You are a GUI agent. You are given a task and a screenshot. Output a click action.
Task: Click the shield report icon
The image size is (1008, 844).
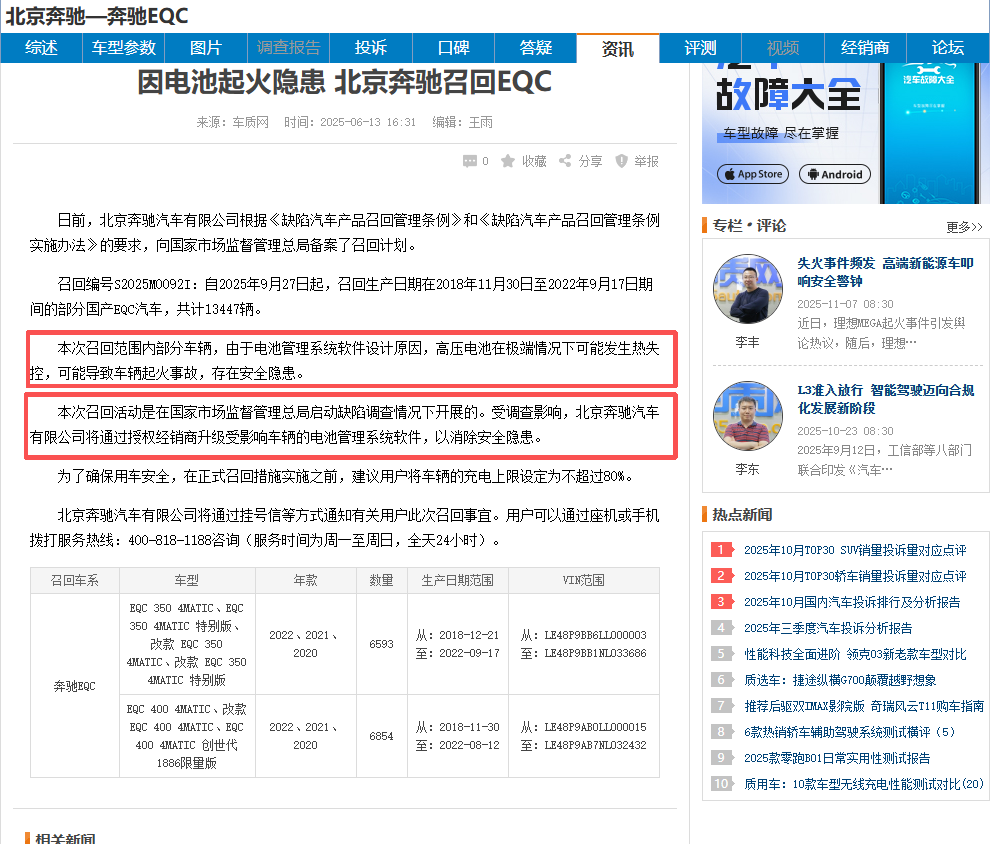click(621, 161)
